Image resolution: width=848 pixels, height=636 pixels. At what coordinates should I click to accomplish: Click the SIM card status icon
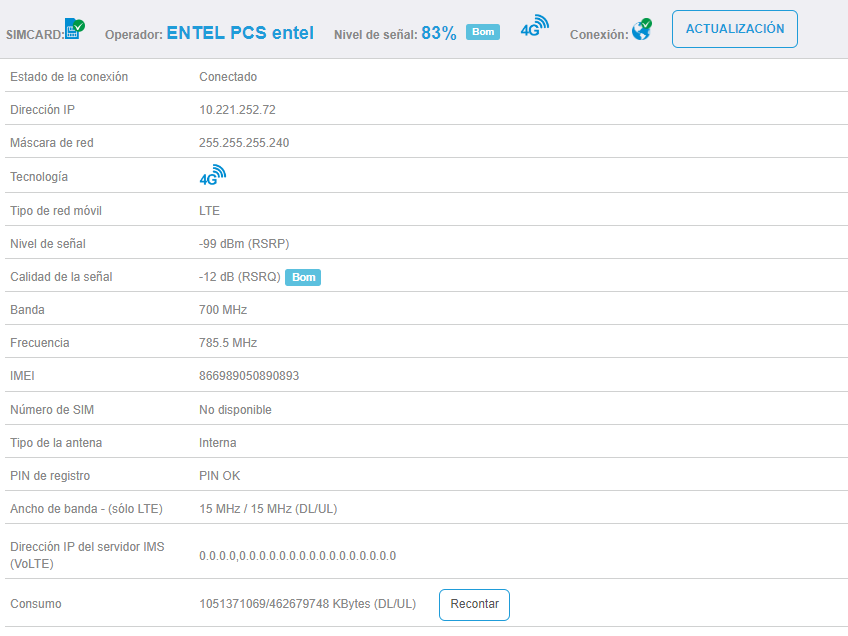[75, 28]
